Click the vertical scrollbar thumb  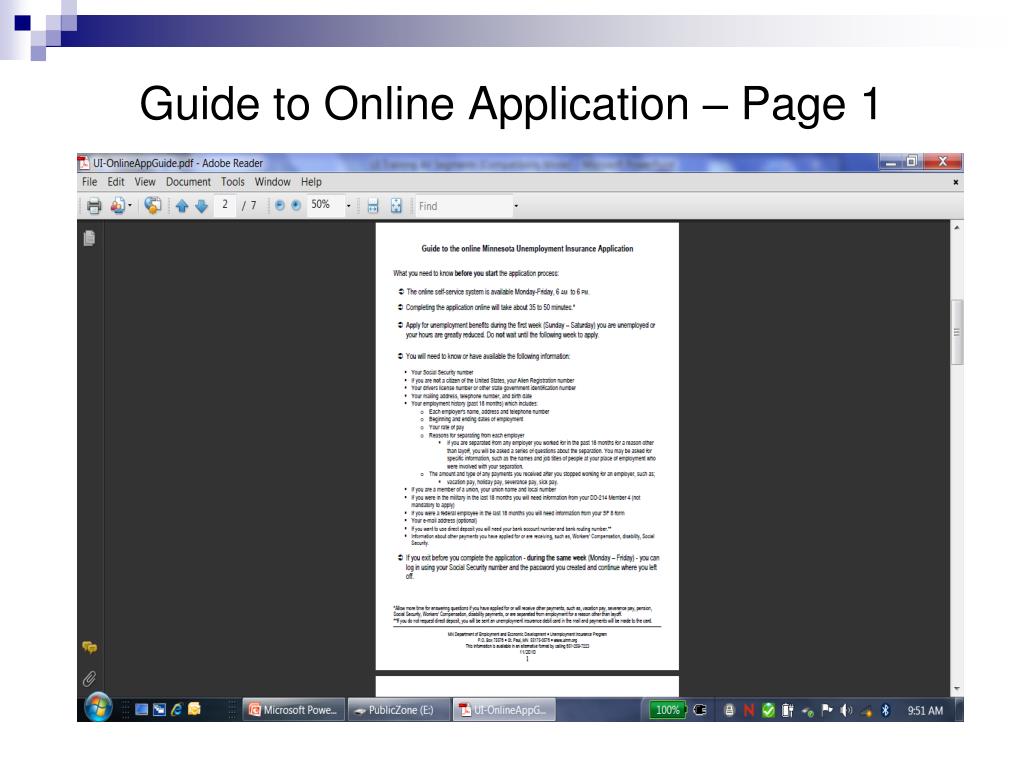pos(957,332)
